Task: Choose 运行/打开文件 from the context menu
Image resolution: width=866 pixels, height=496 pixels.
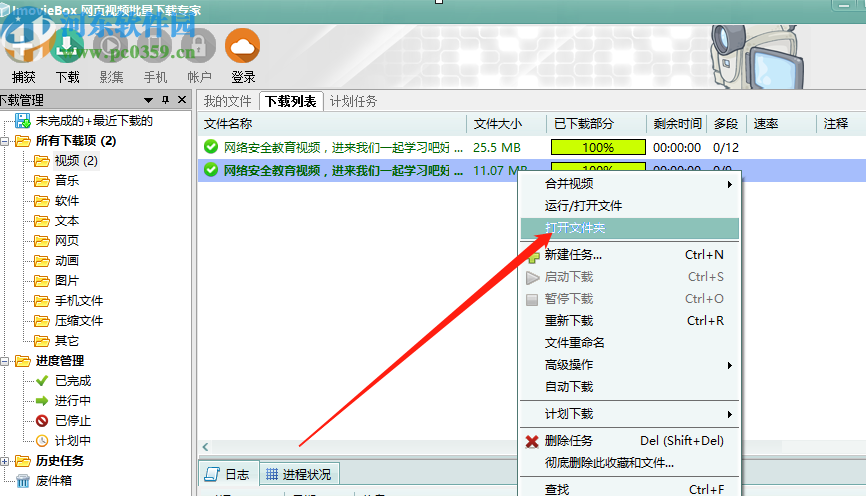Action: click(x=630, y=206)
